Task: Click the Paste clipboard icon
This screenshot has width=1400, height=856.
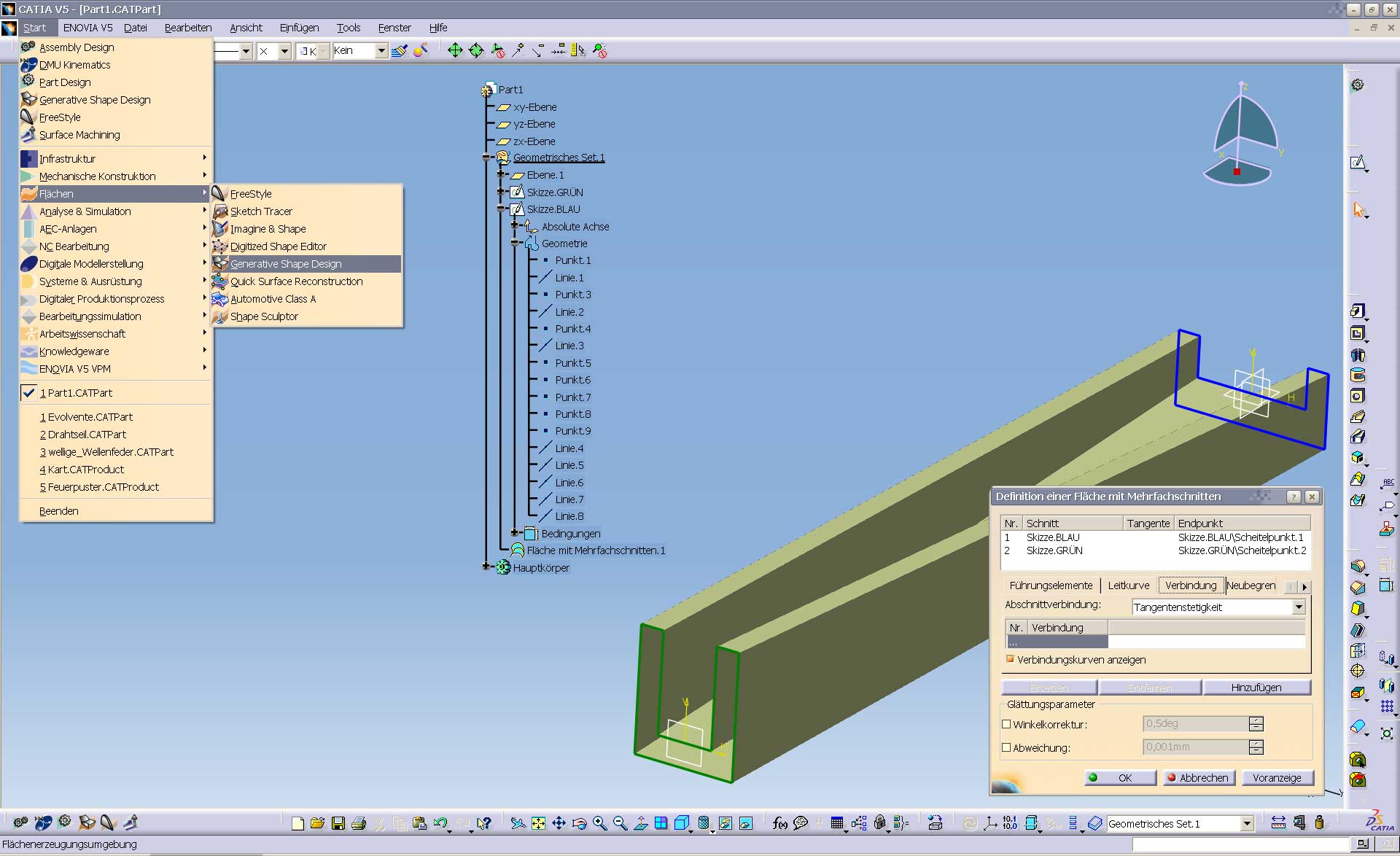Action: tap(419, 823)
